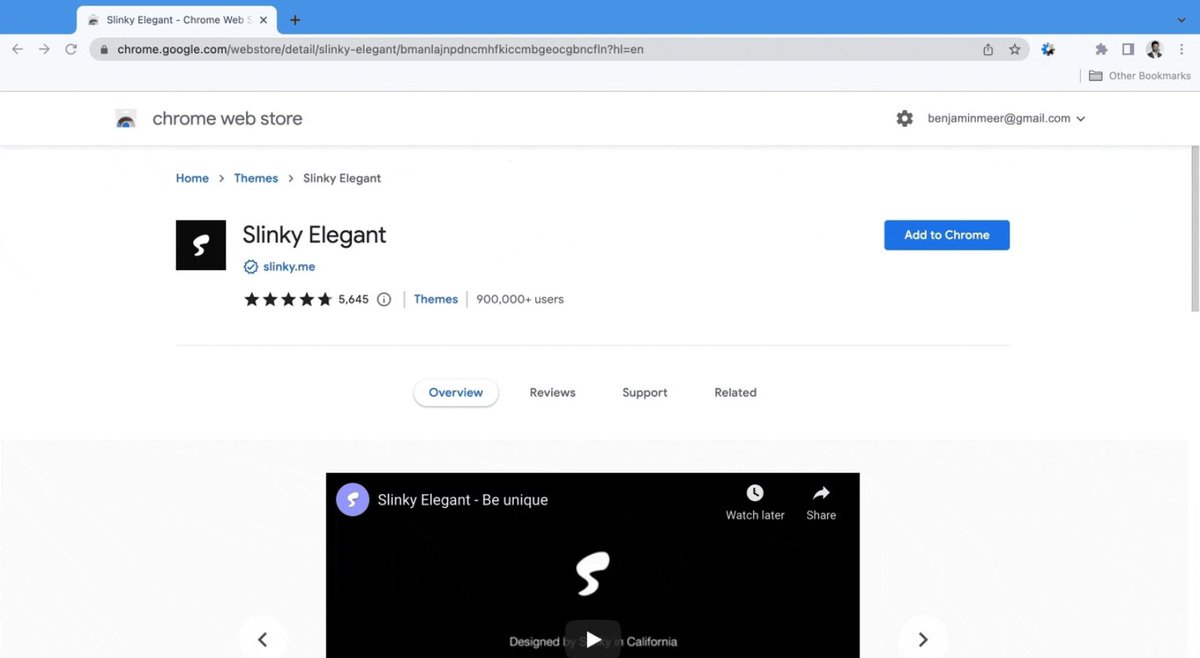Click the Chrome Web Store rainbow logo
Image resolution: width=1200 pixels, height=658 pixels.
pyautogui.click(x=126, y=119)
